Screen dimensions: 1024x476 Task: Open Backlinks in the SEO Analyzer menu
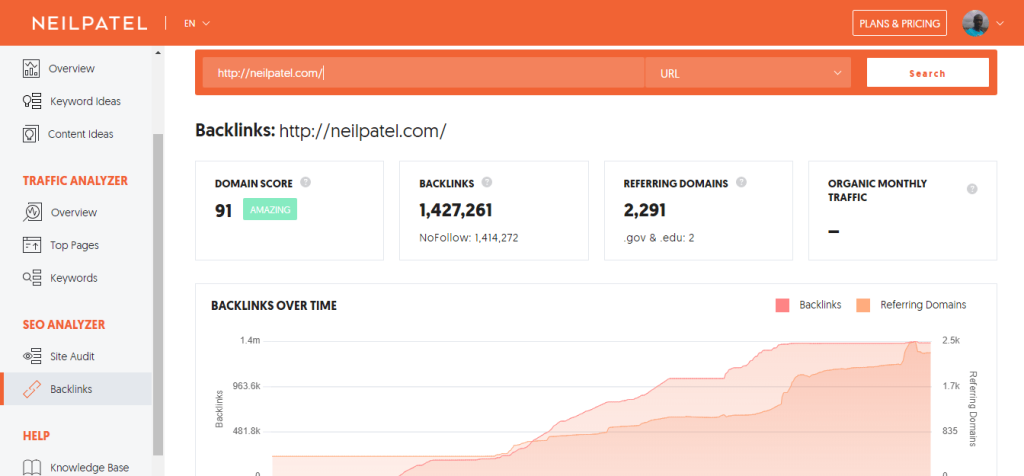70,389
